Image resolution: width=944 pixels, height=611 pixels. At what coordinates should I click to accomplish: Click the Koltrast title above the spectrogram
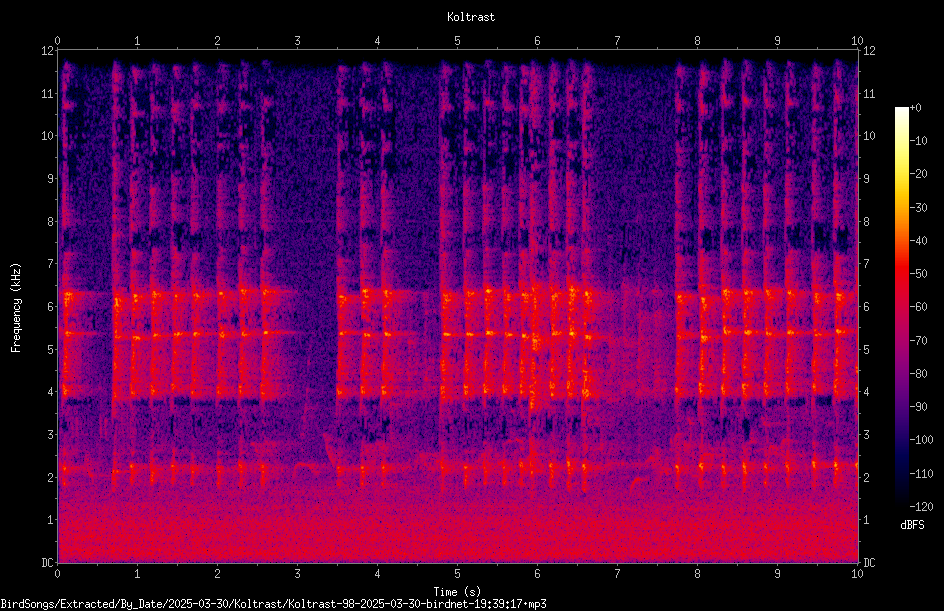click(471, 17)
